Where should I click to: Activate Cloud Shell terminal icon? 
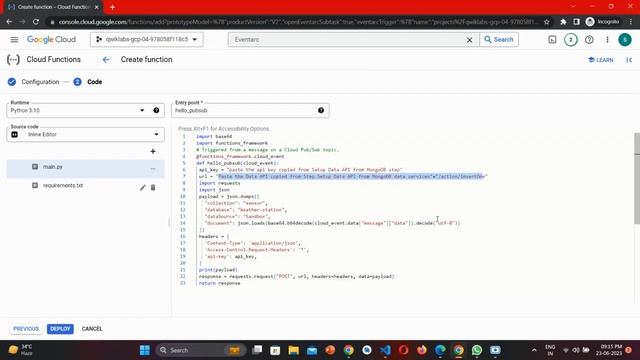pyautogui.click(x=552, y=40)
